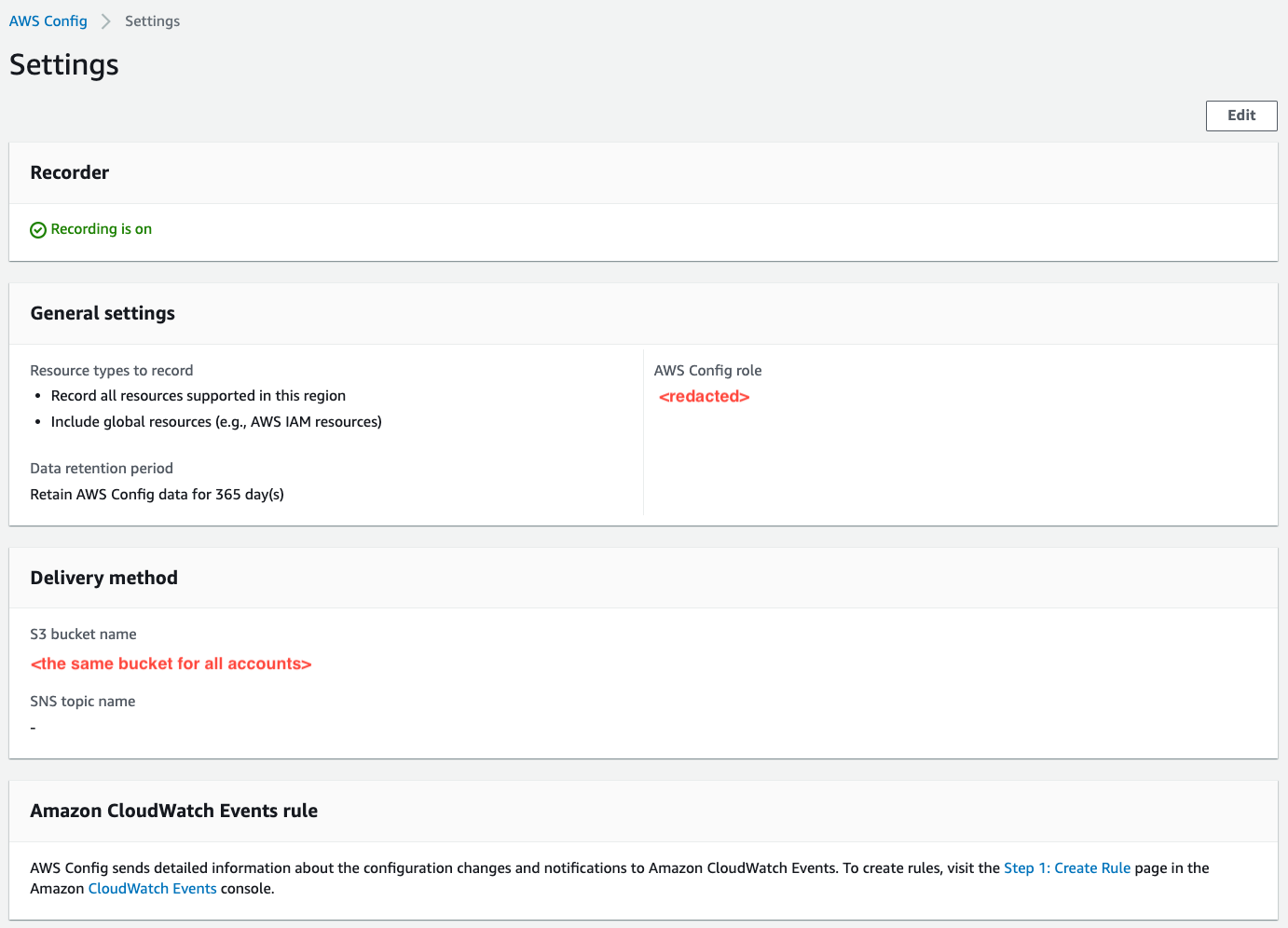Select the Settings breadcrumb item

click(x=152, y=21)
